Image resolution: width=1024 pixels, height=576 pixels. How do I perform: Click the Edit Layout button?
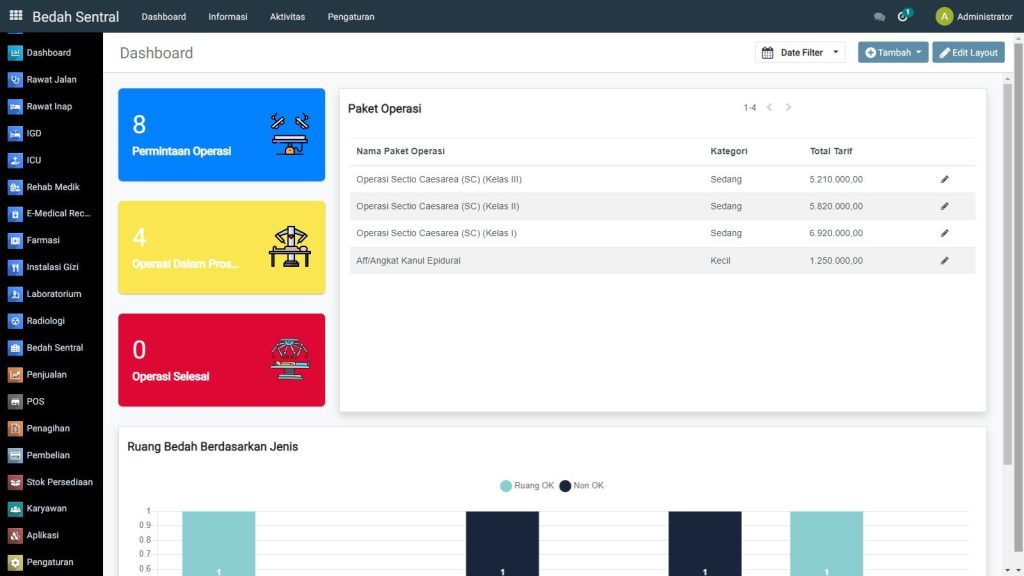(x=968, y=52)
